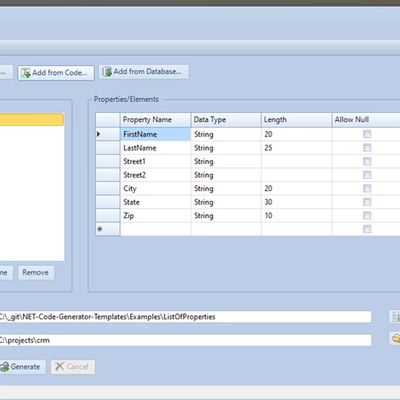Click the Data Type cell for FirstName

(226, 134)
